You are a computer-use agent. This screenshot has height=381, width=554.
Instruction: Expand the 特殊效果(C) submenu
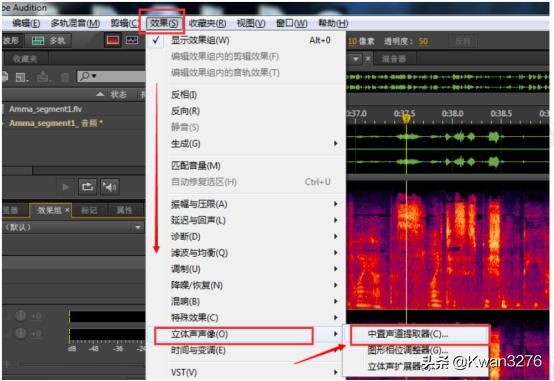(x=246, y=318)
